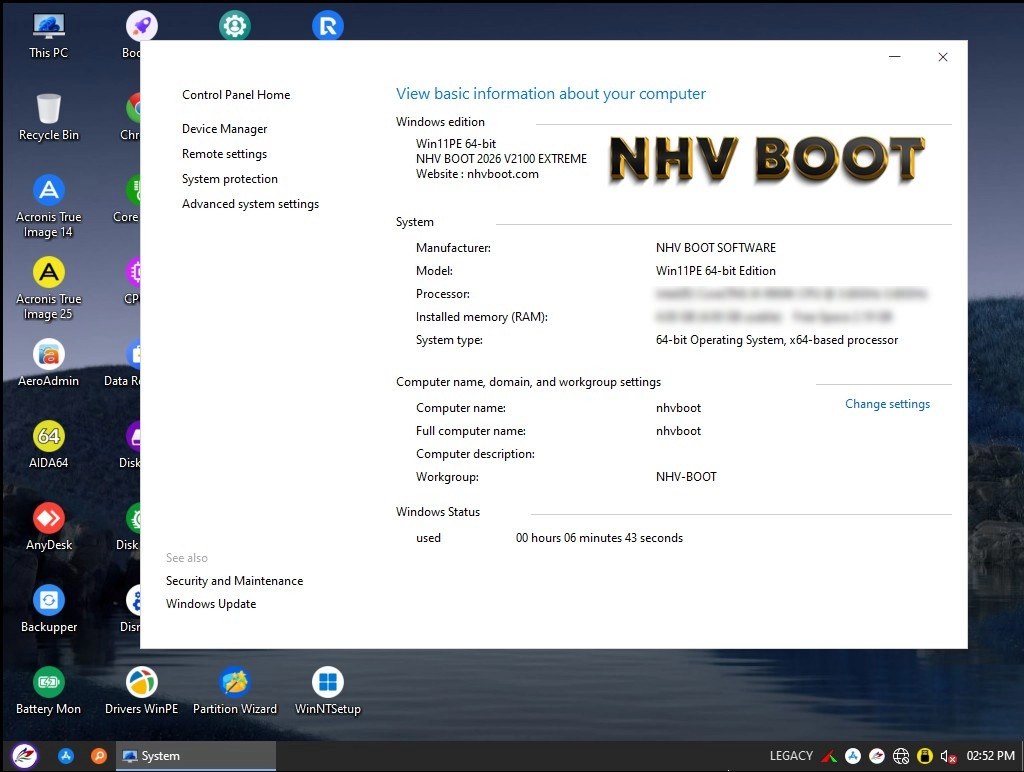1024x772 pixels.
Task: Click the 'Windows edition' section heading
Action: point(440,121)
